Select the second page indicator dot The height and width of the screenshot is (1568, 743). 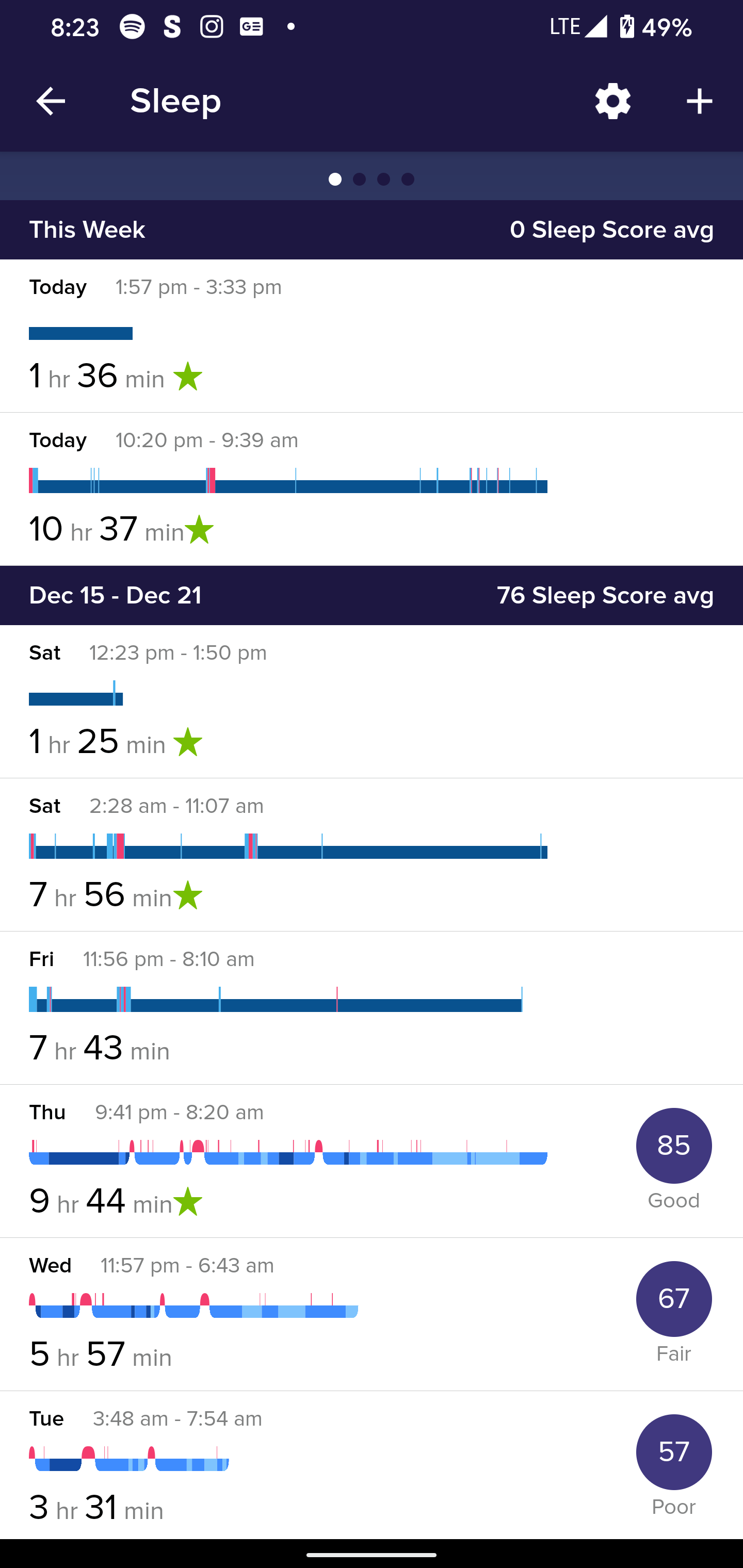click(359, 179)
